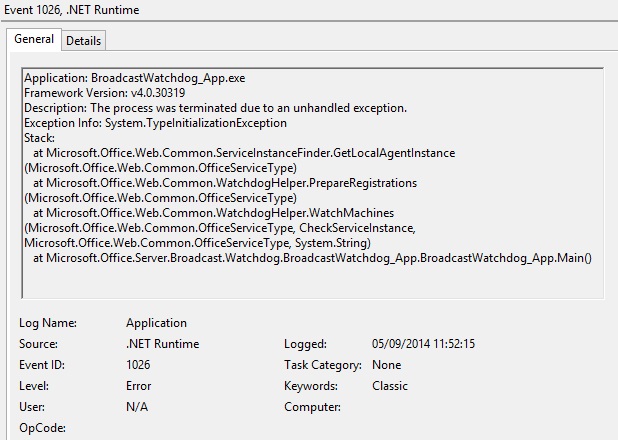Click the Keywords value Classic
The image size is (618, 440).
[390, 386]
